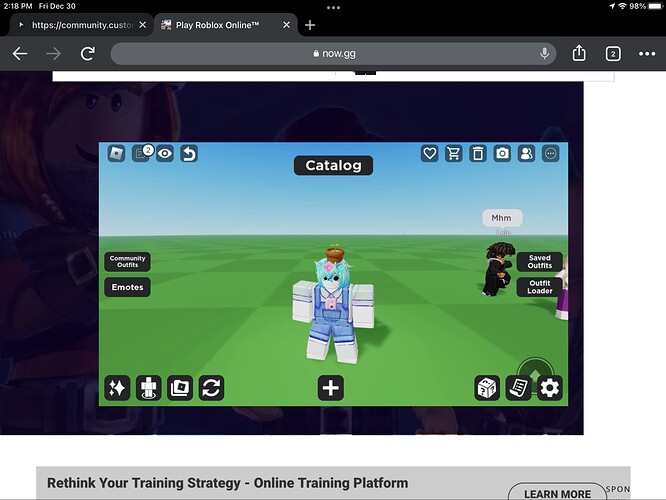Viewport: 666px width, 500px height.
Task: Open the three-dot game options menu
Action: coord(550,153)
